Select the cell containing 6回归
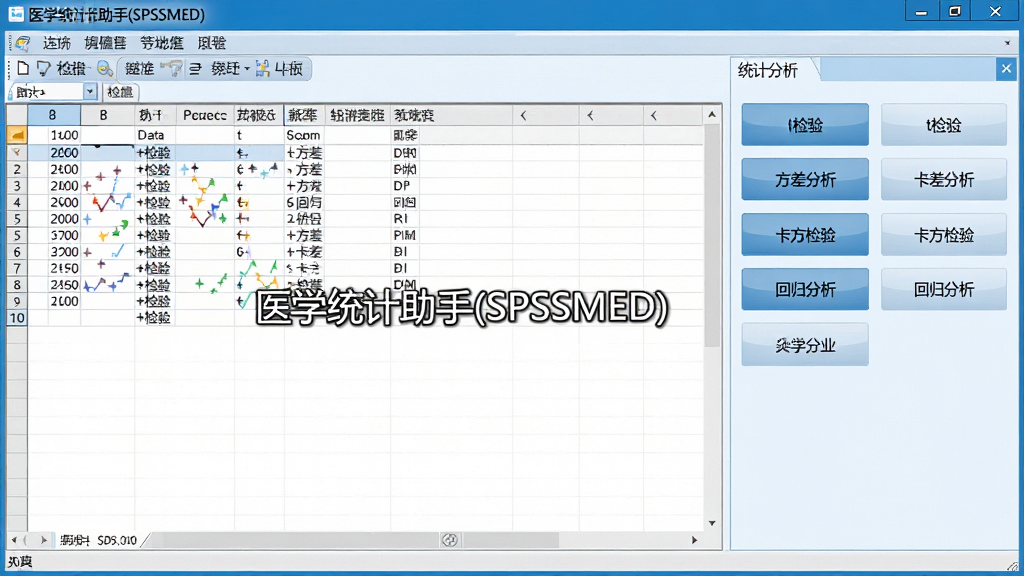 pos(304,202)
